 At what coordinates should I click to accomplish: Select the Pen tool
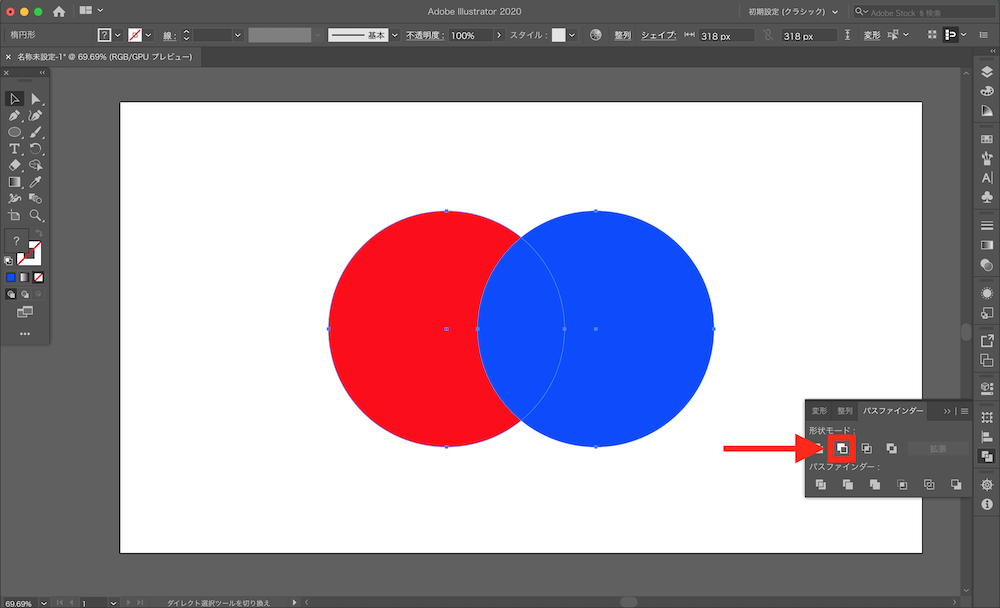[14, 115]
